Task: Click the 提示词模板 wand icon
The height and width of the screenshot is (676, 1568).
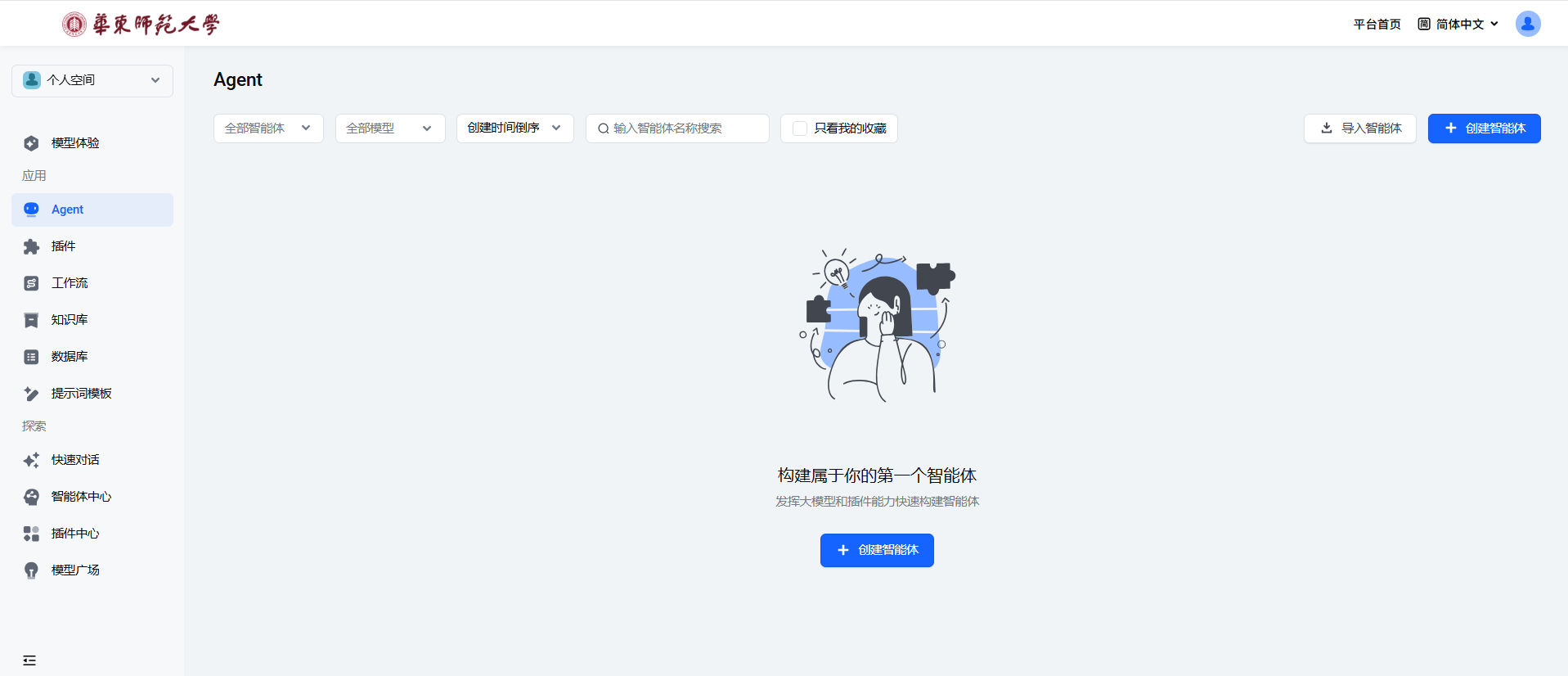Action: pos(31,394)
